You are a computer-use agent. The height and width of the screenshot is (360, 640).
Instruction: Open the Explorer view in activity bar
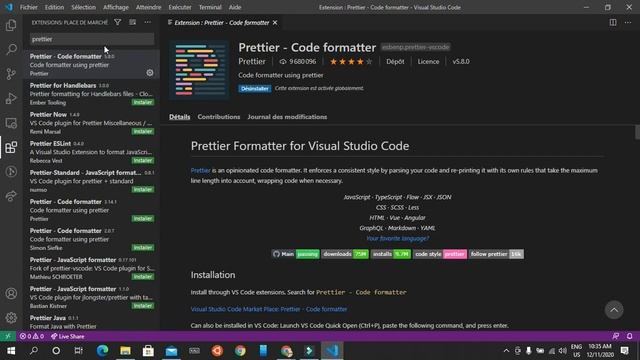(11, 25)
